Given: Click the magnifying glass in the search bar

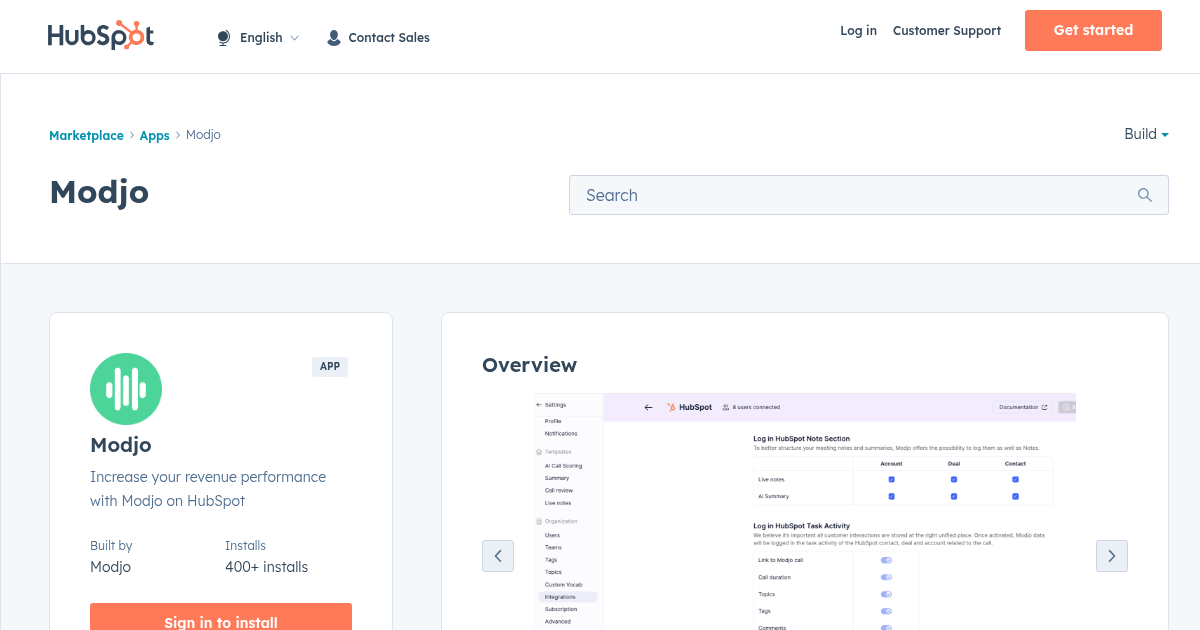Looking at the screenshot, I should coord(1144,194).
